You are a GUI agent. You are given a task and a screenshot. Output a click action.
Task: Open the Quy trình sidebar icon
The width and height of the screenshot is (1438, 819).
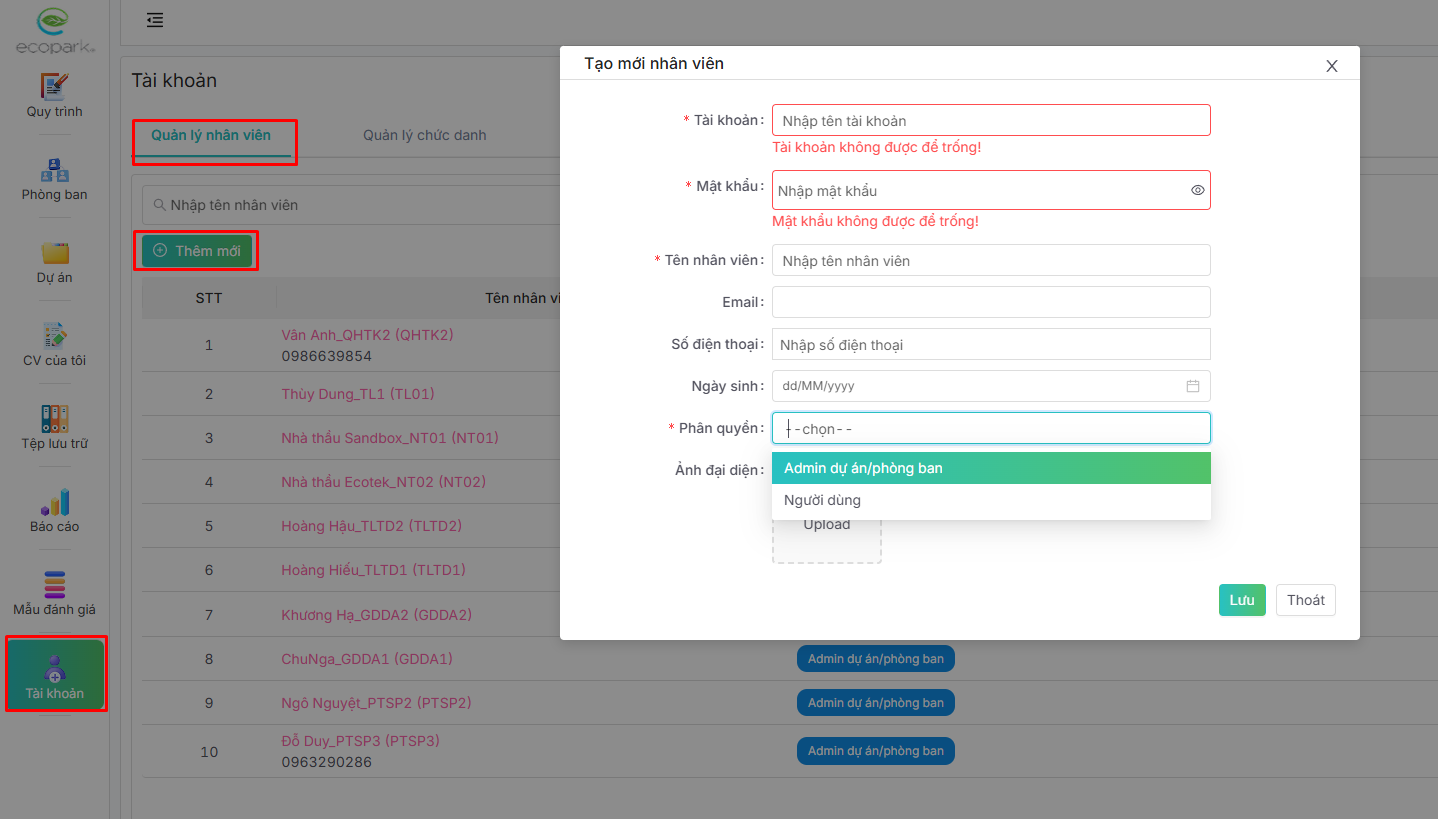click(x=54, y=87)
